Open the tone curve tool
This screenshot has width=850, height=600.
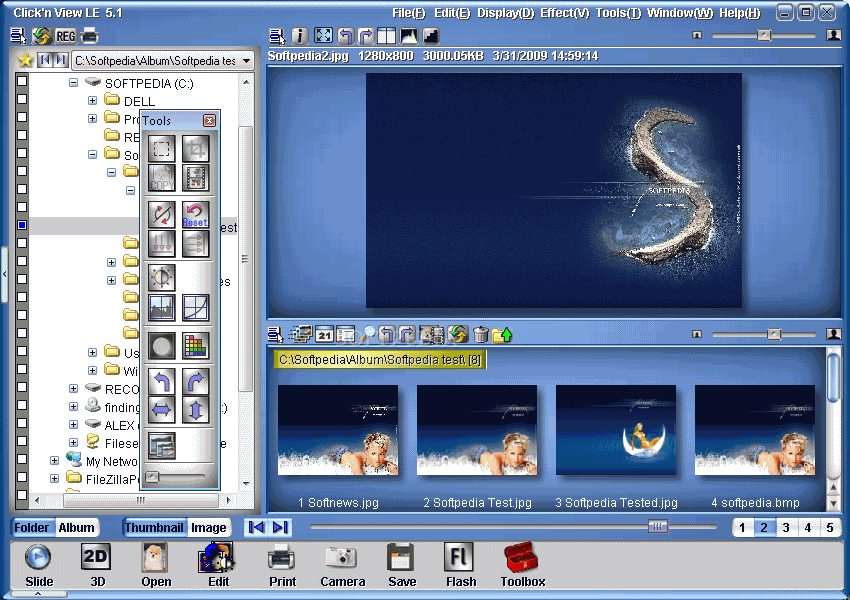pyautogui.click(x=195, y=307)
